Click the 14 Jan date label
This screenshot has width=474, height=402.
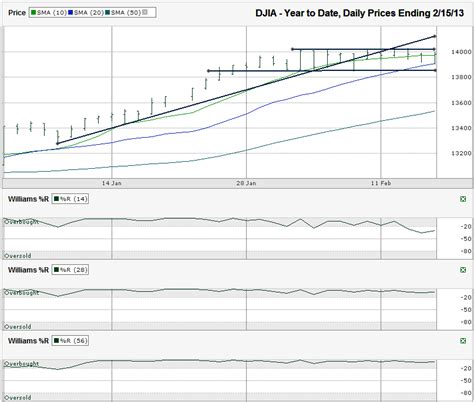click(x=112, y=183)
